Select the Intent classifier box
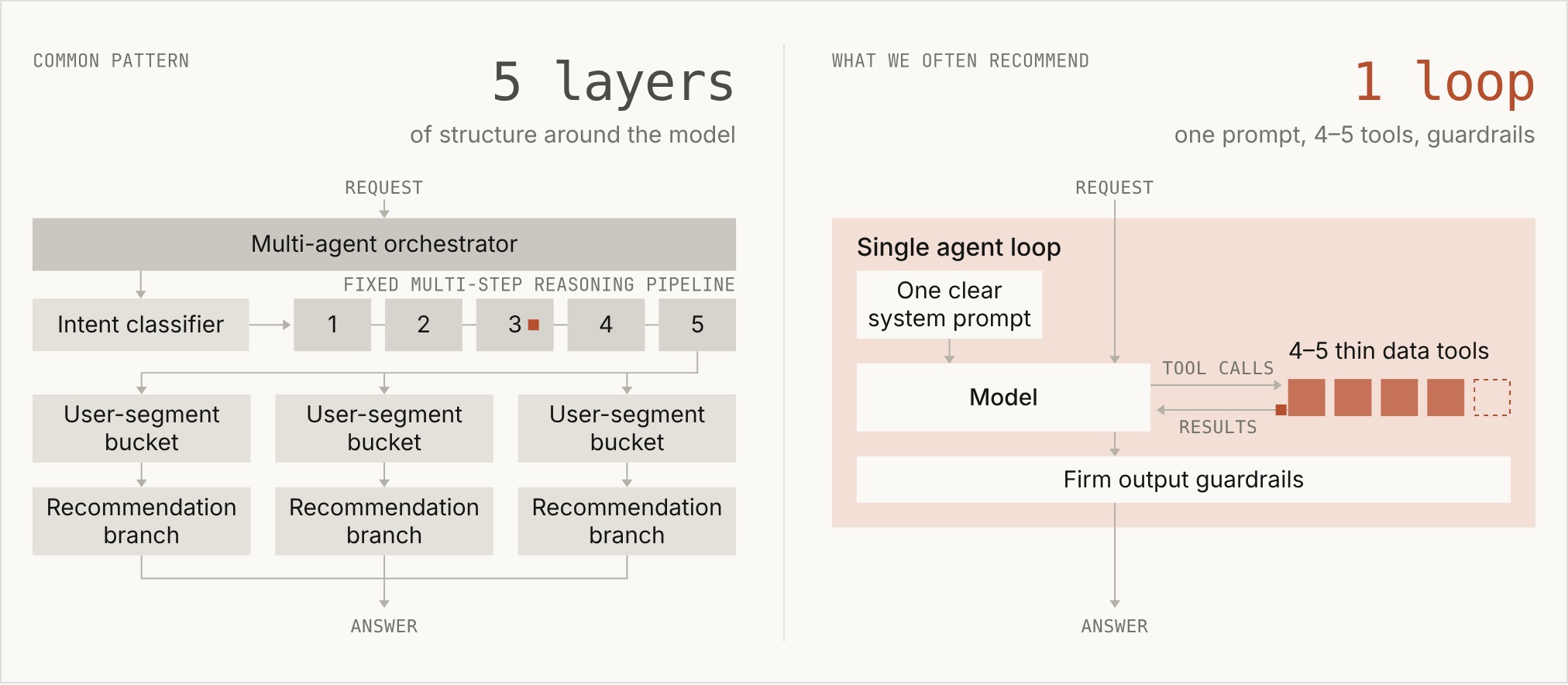 pos(141,325)
